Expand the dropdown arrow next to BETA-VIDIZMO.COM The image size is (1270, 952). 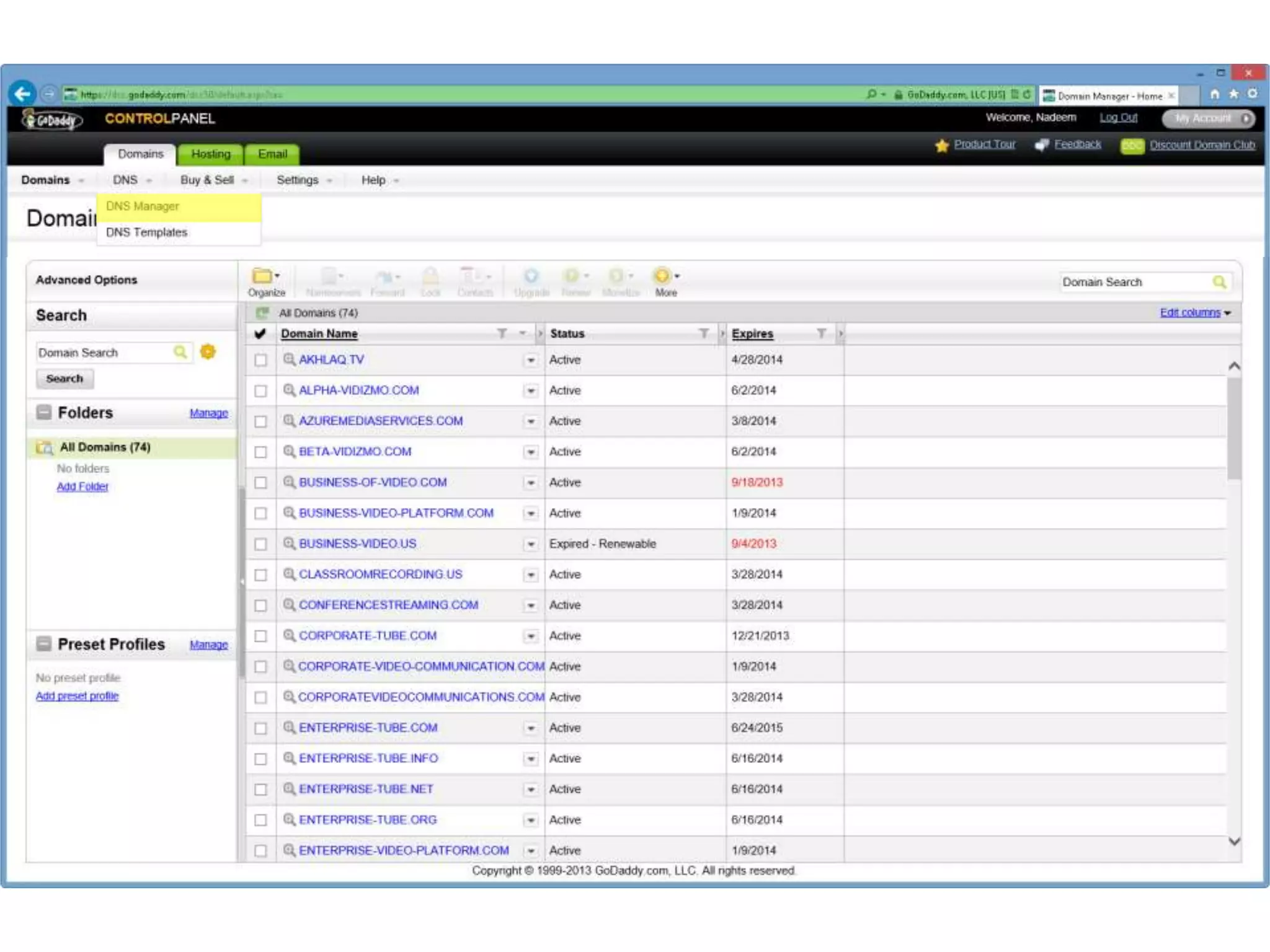click(531, 452)
